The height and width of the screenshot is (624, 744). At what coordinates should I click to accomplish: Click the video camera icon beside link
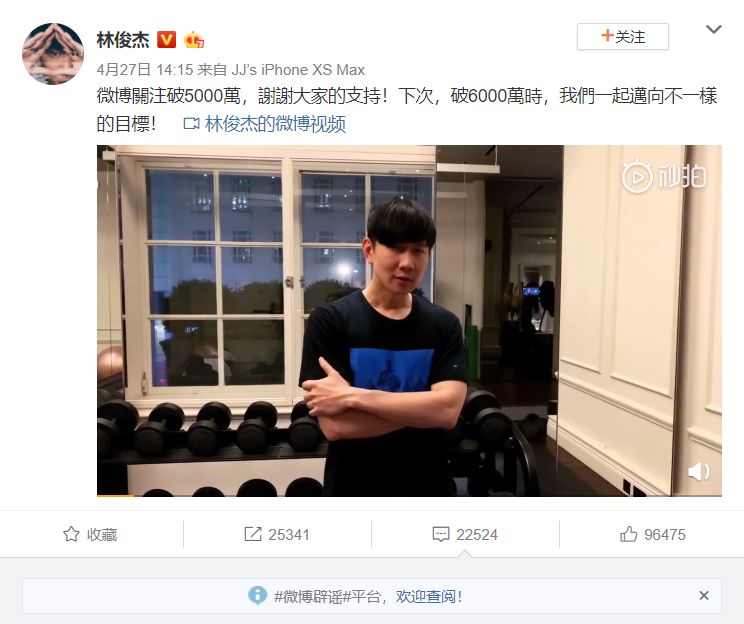(191, 124)
